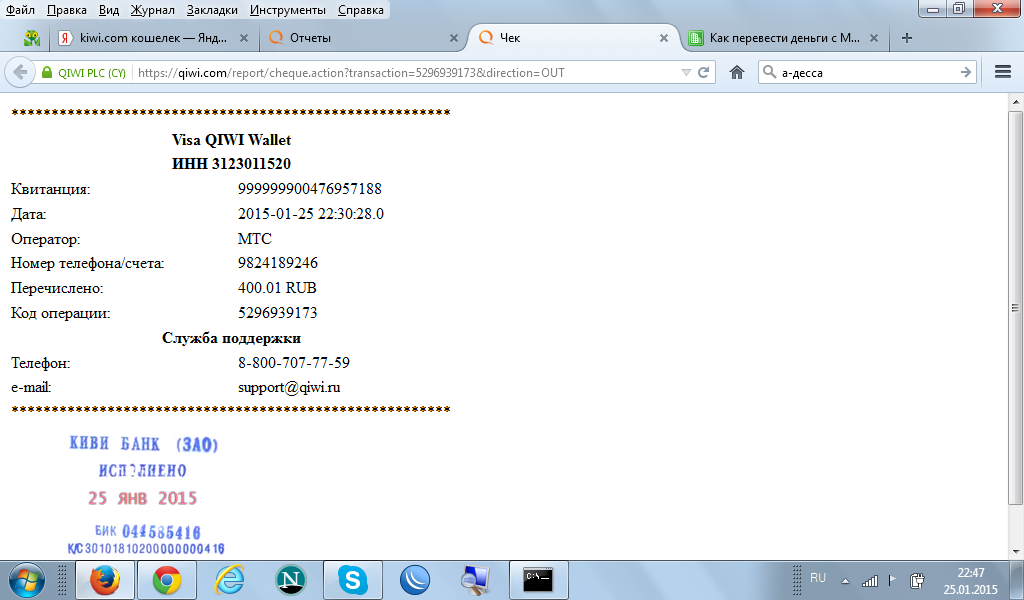Open the Инструменты menu
The height and width of the screenshot is (600, 1024).
(x=287, y=10)
